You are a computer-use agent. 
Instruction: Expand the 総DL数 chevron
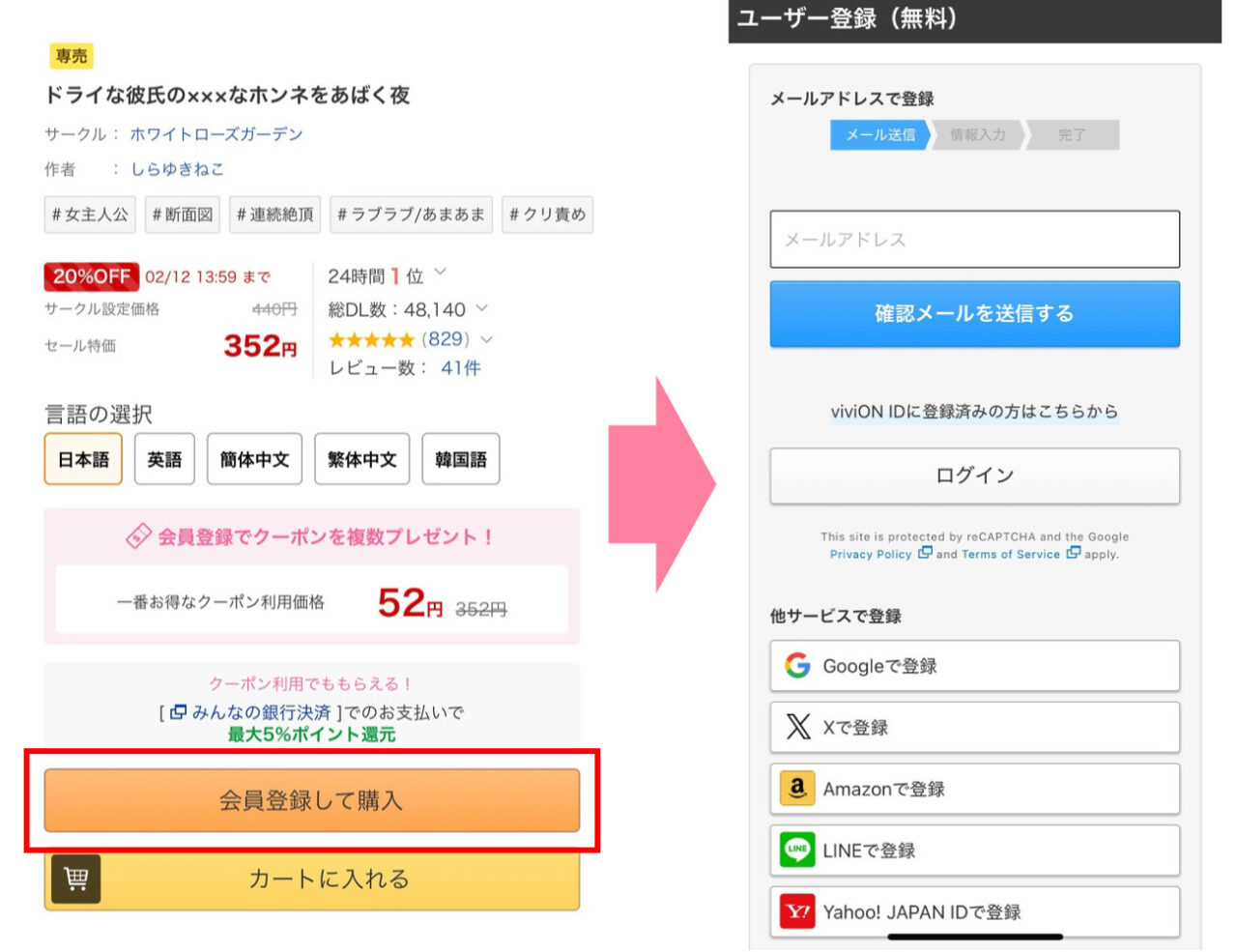tap(481, 308)
